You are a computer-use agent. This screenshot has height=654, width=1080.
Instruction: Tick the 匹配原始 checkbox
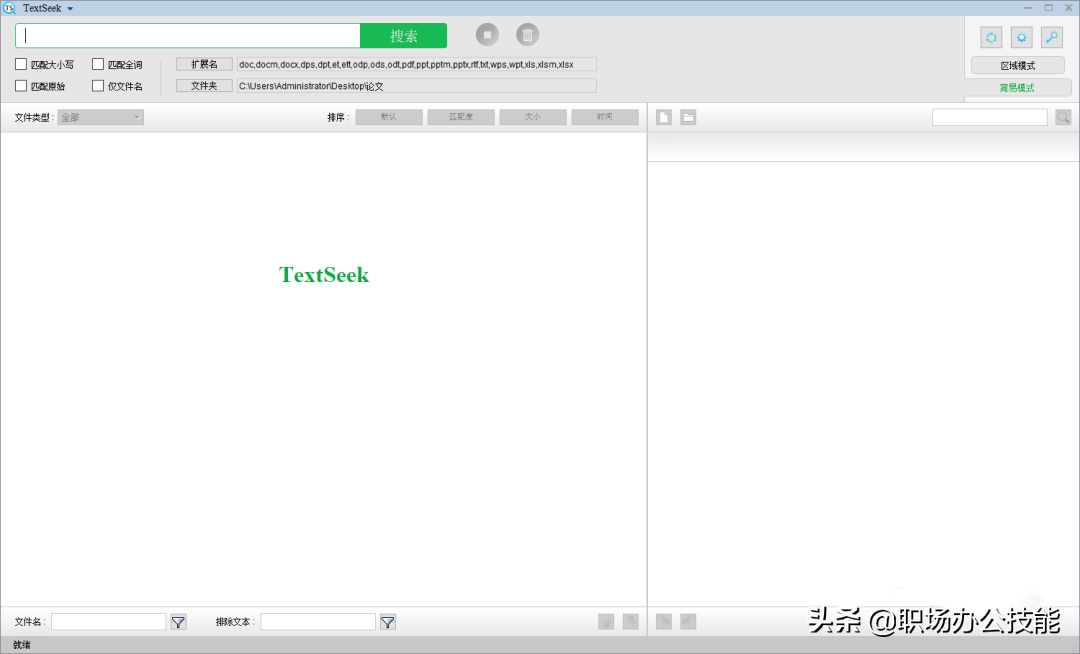tap(21, 86)
